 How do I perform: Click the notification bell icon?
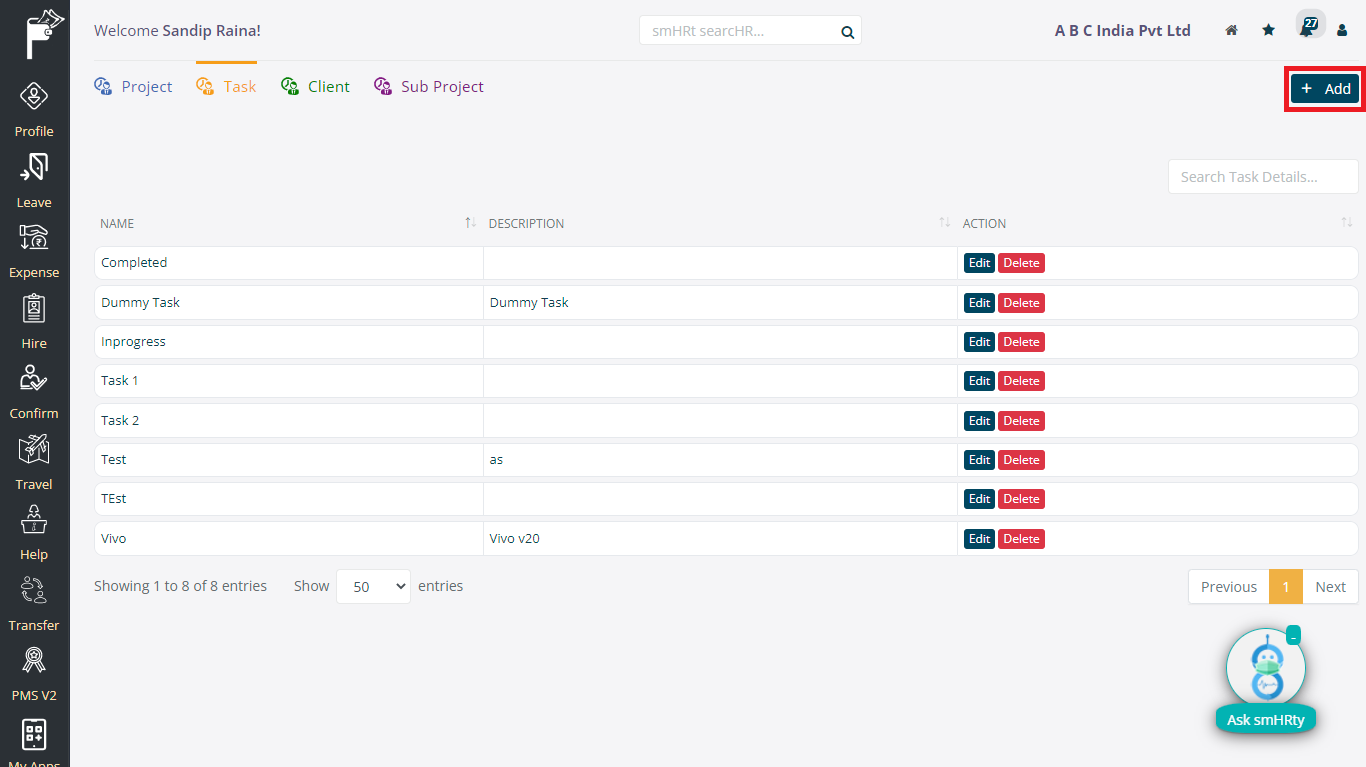[x=1306, y=30]
